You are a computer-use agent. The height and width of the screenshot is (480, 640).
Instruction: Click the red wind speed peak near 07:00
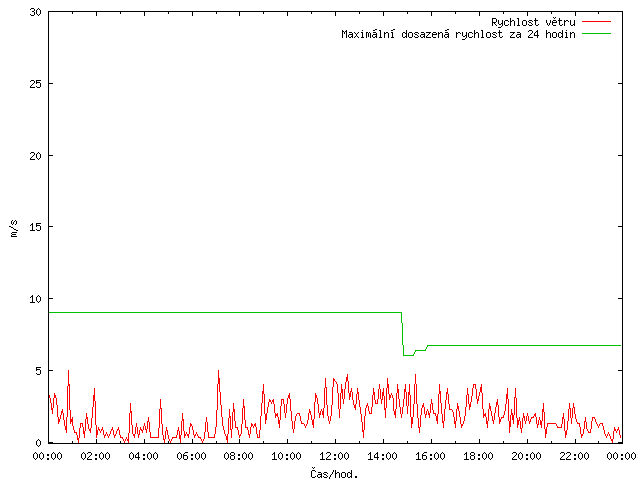[x=218, y=371]
